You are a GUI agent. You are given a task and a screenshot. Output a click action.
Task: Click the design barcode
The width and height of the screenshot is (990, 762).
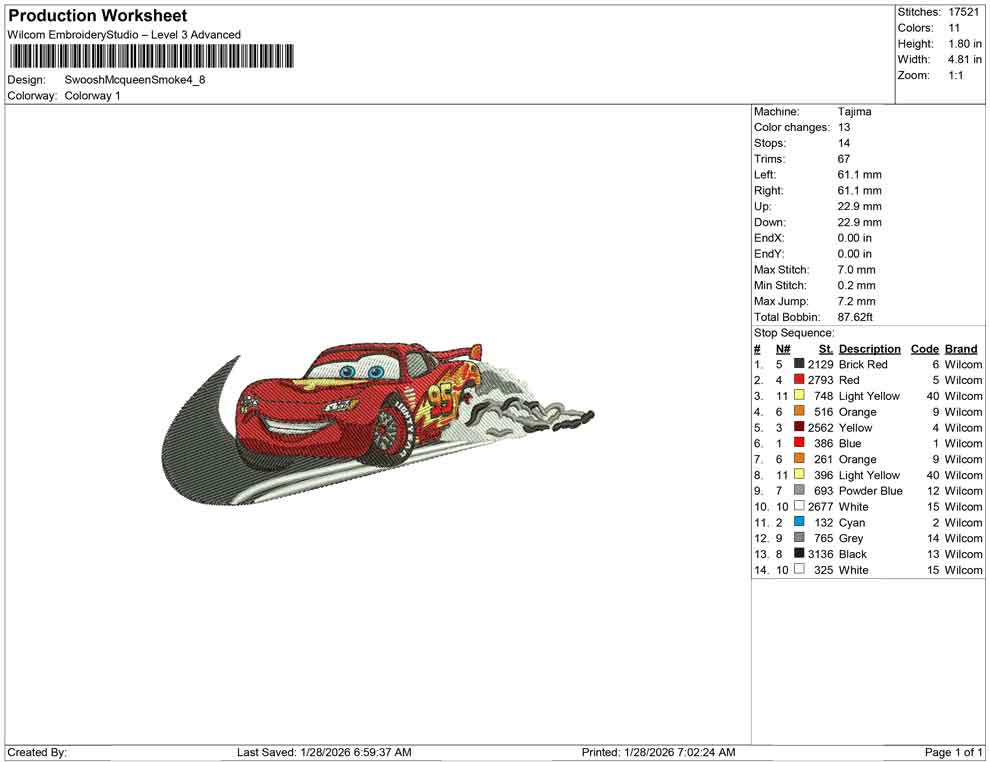(150, 58)
